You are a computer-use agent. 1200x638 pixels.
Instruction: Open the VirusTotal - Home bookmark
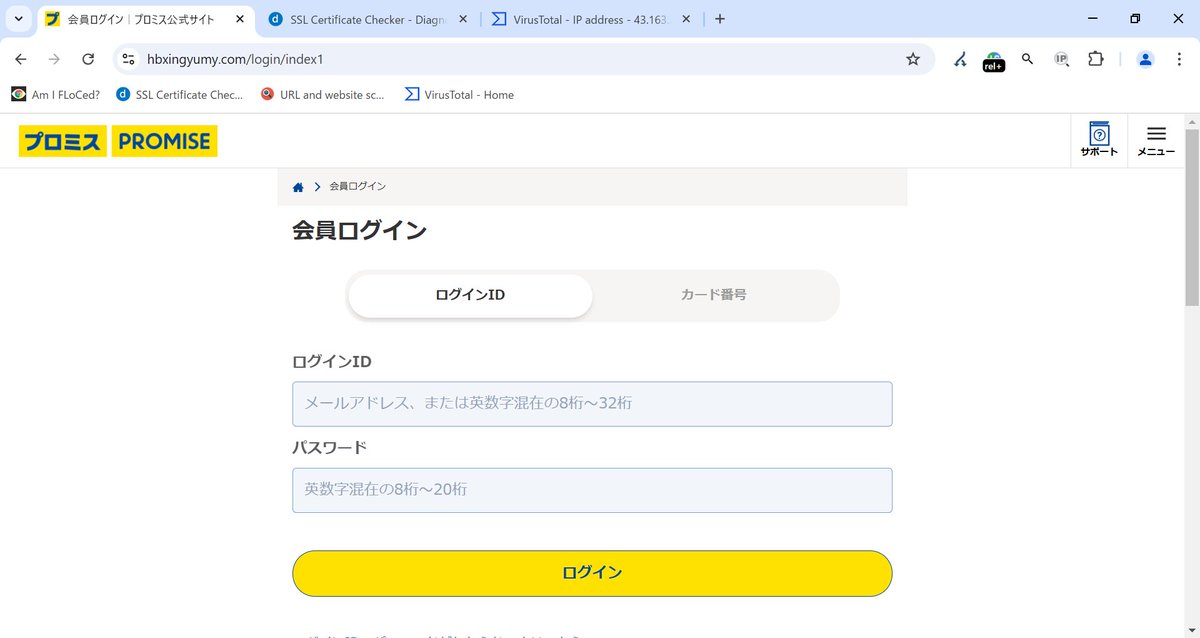pos(460,95)
